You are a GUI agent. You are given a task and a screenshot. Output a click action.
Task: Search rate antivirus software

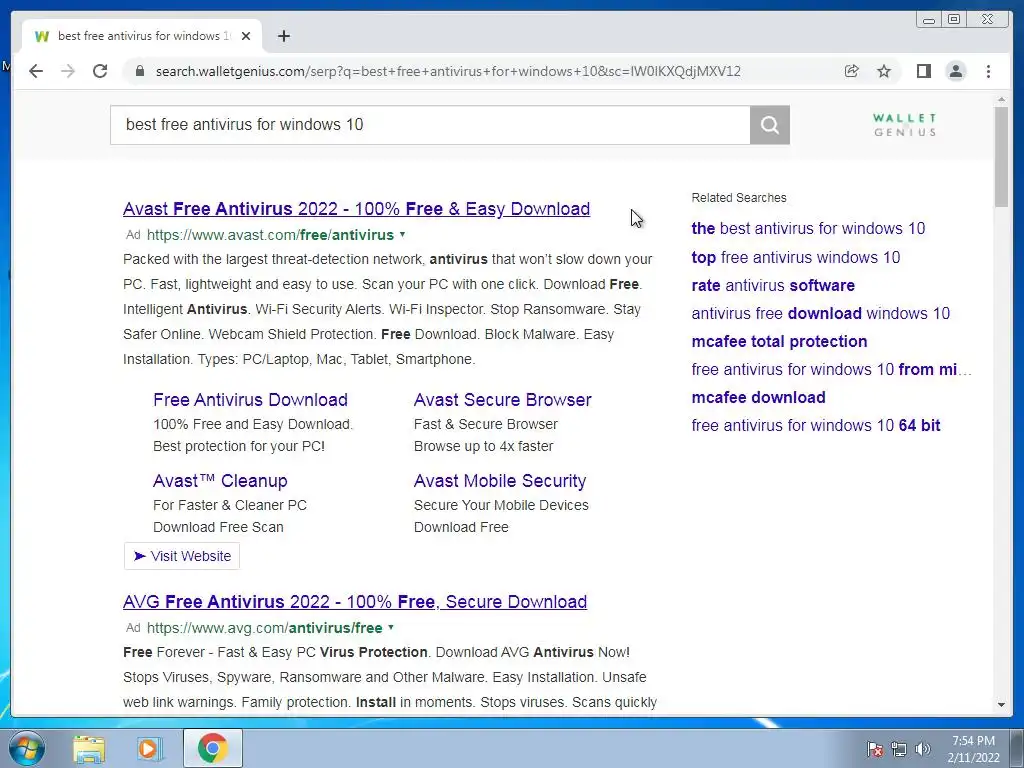click(773, 285)
